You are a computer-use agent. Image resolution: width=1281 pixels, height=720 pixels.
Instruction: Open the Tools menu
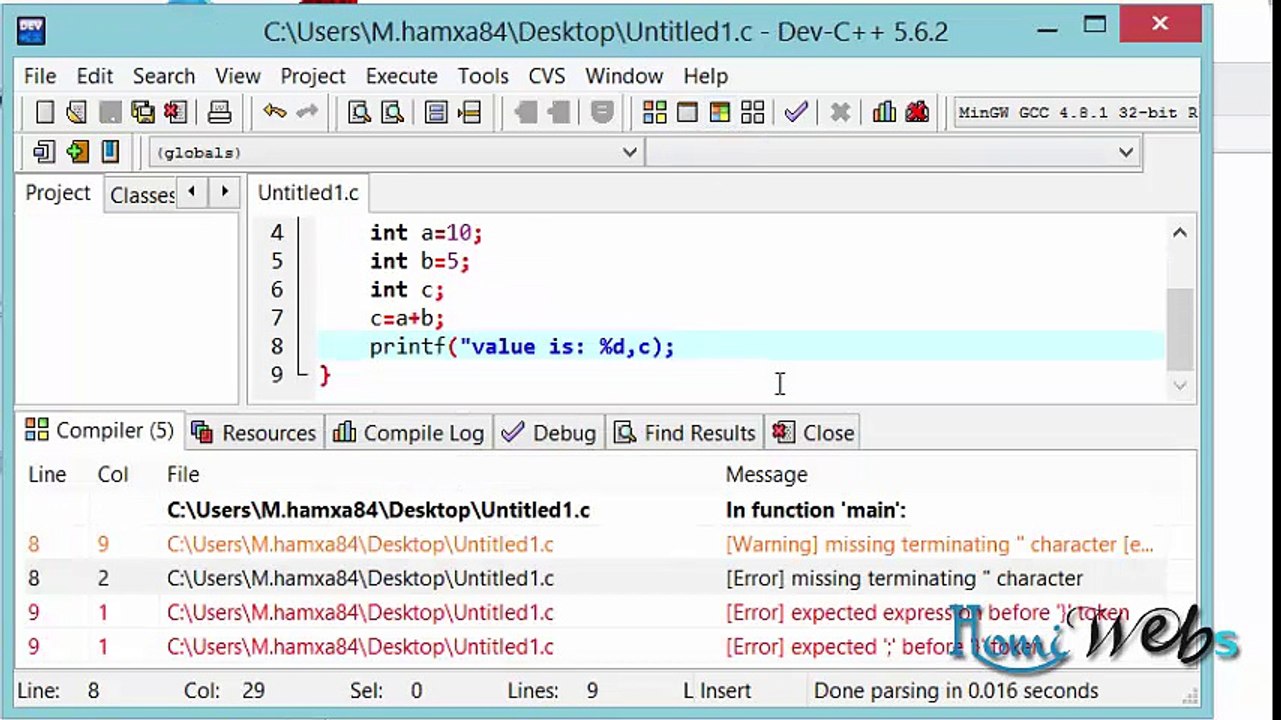[x=484, y=76]
